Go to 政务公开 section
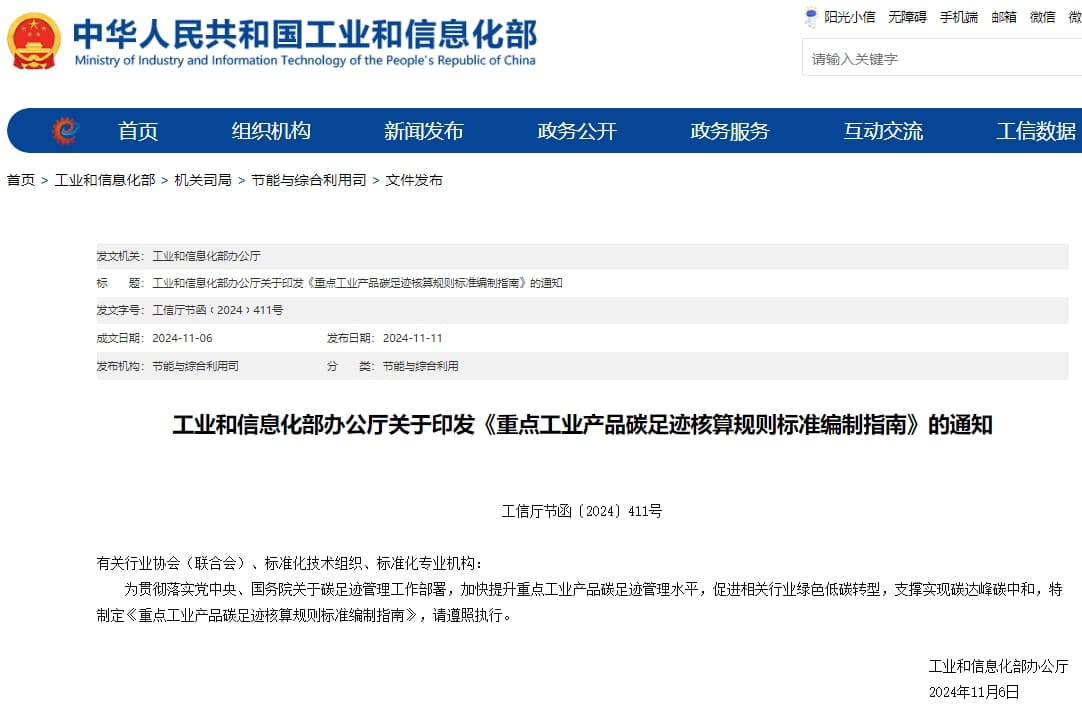Viewport: 1082px width, 704px height. (x=577, y=131)
